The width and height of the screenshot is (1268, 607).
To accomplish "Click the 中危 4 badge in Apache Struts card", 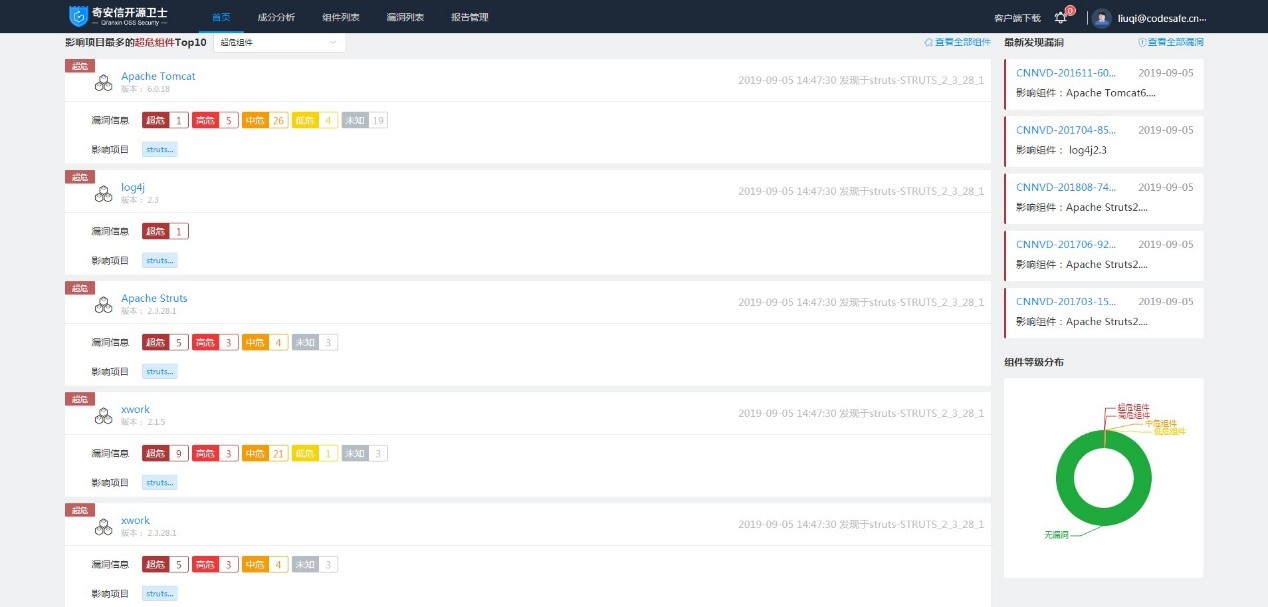I will click(x=265, y=342).
